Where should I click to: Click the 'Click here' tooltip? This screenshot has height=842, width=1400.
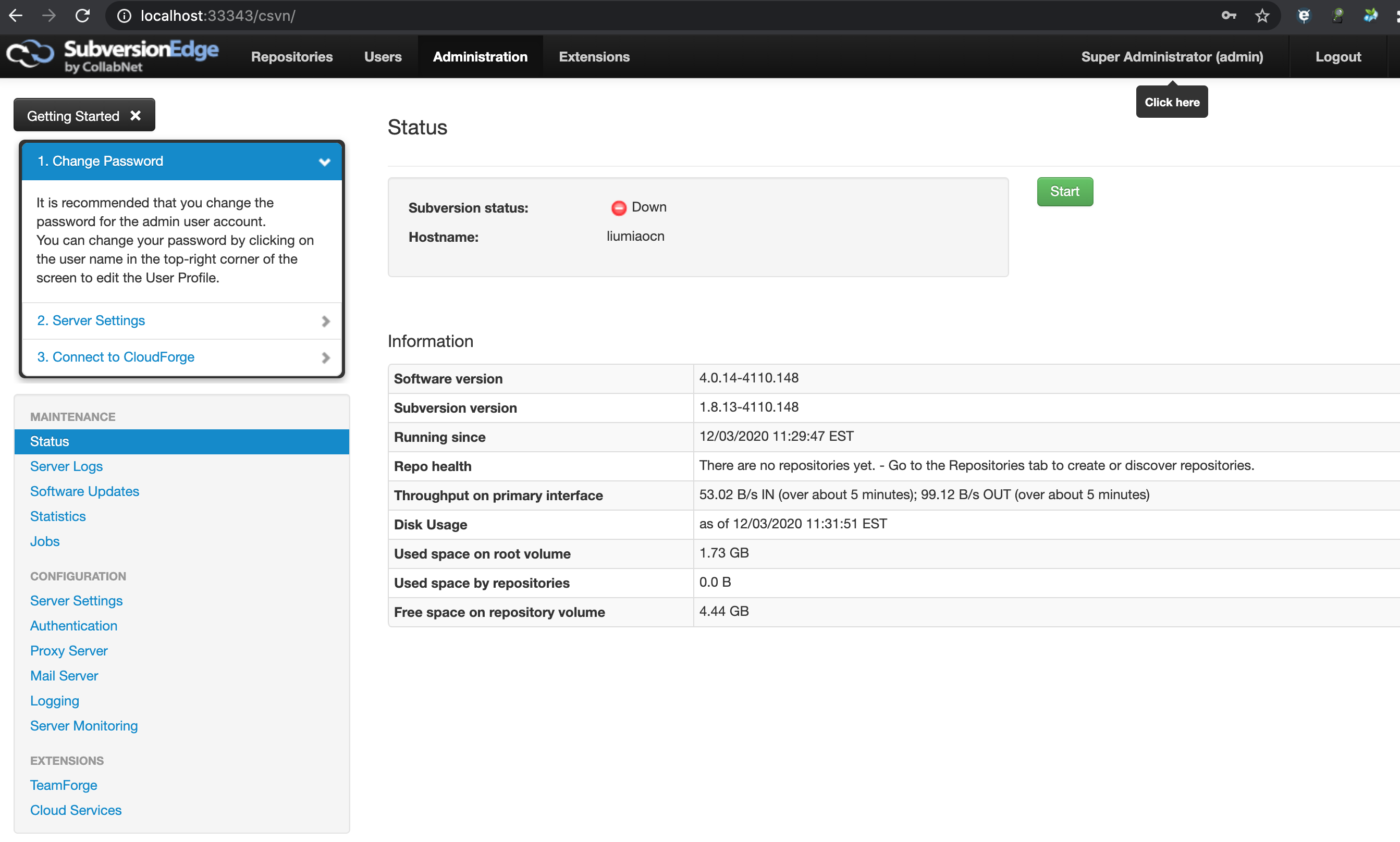tap(1172, 102)
